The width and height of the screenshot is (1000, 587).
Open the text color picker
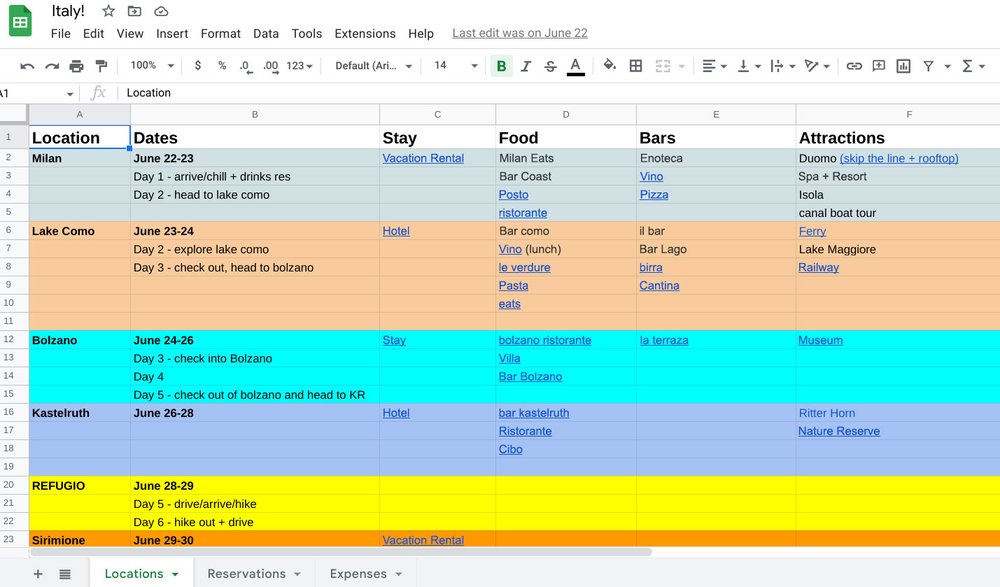(573, 65)
